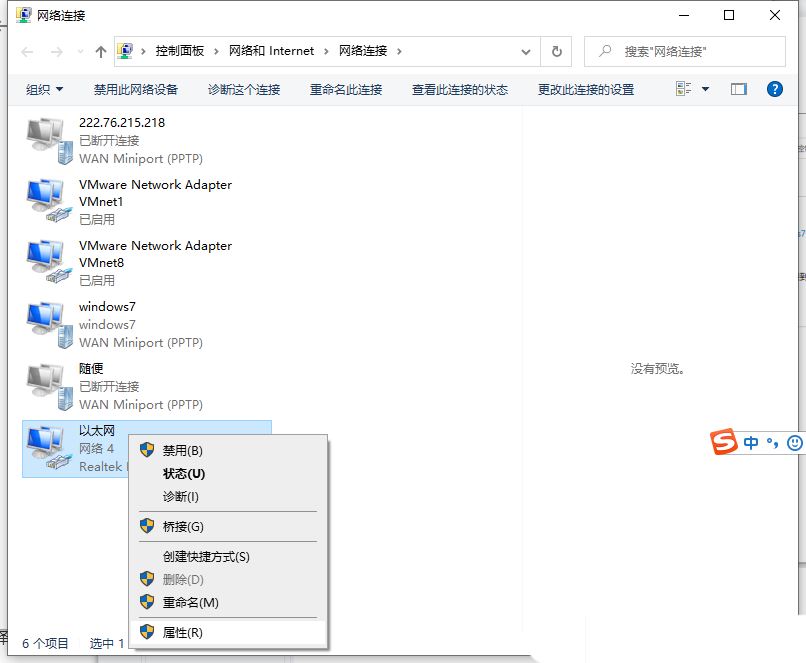Click the network icon in the address bar
The width and height of the screenshot is (806, 663).
(x=124, y=51)
